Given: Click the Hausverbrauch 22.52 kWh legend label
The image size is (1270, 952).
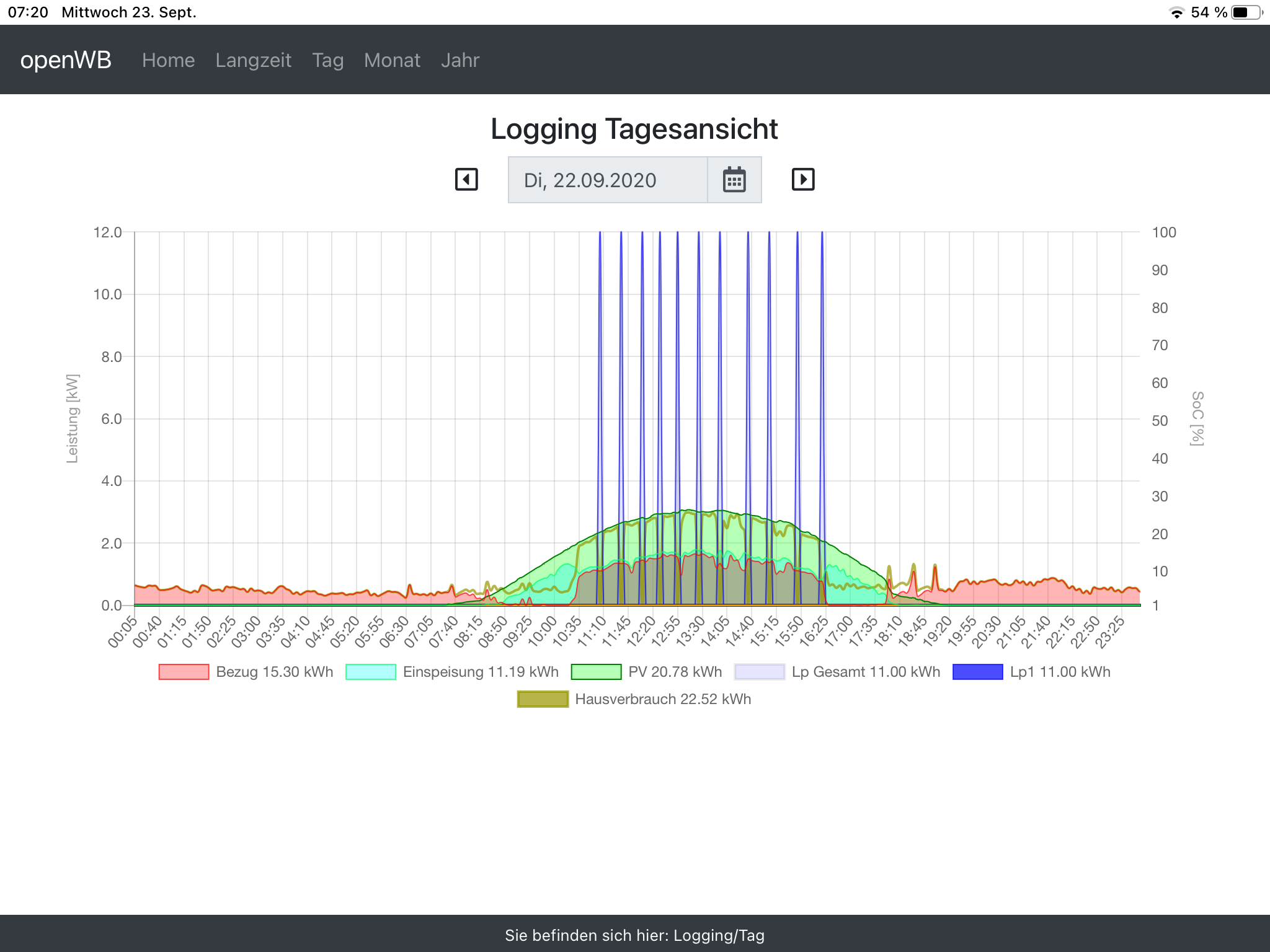Looking at the screenshot, I should point(663,699).
